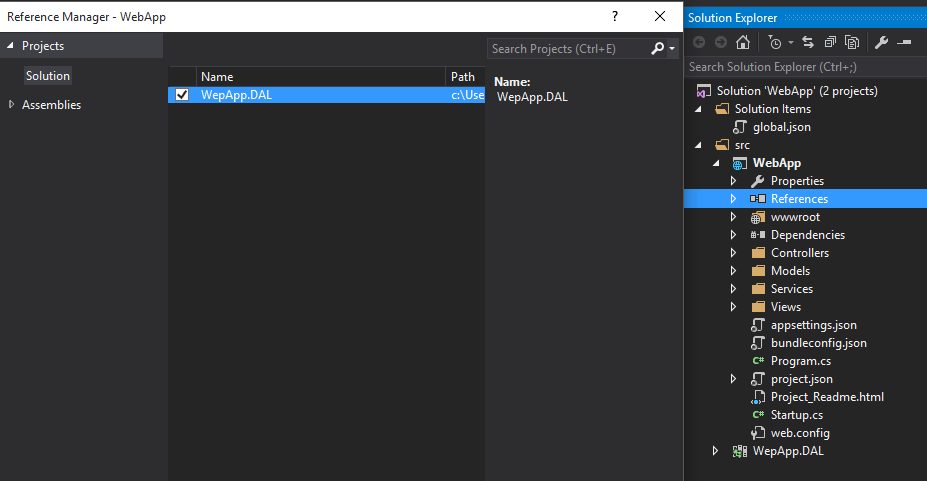Click the Show All Files icon
Screen dimensions: 927x481
click(852, 42)
